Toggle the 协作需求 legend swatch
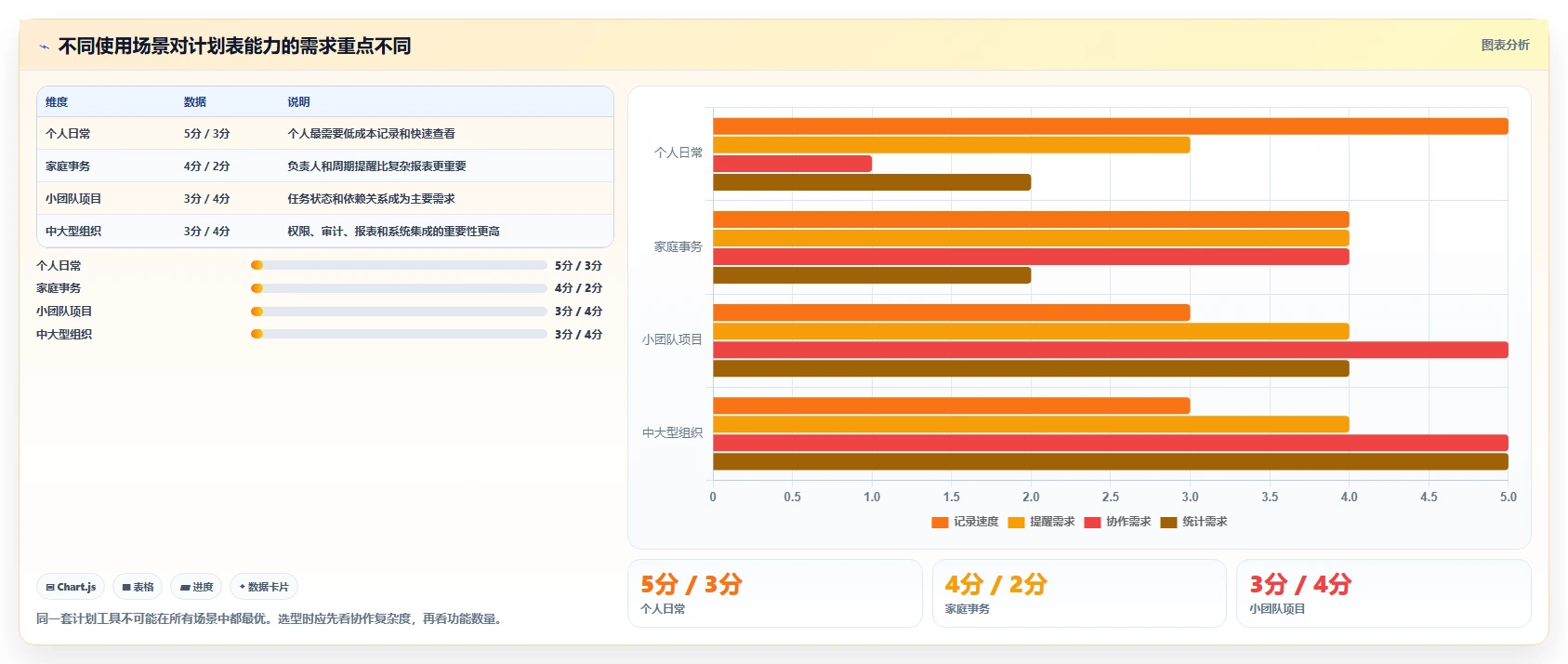Screen dimensions: 1568x664 tap(1092, 522)
